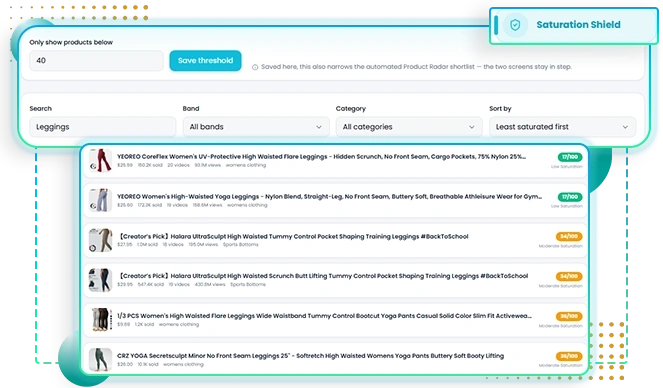Click the Saturation Shield shield icon
The image size is (663, 388).
coord(515,25)
